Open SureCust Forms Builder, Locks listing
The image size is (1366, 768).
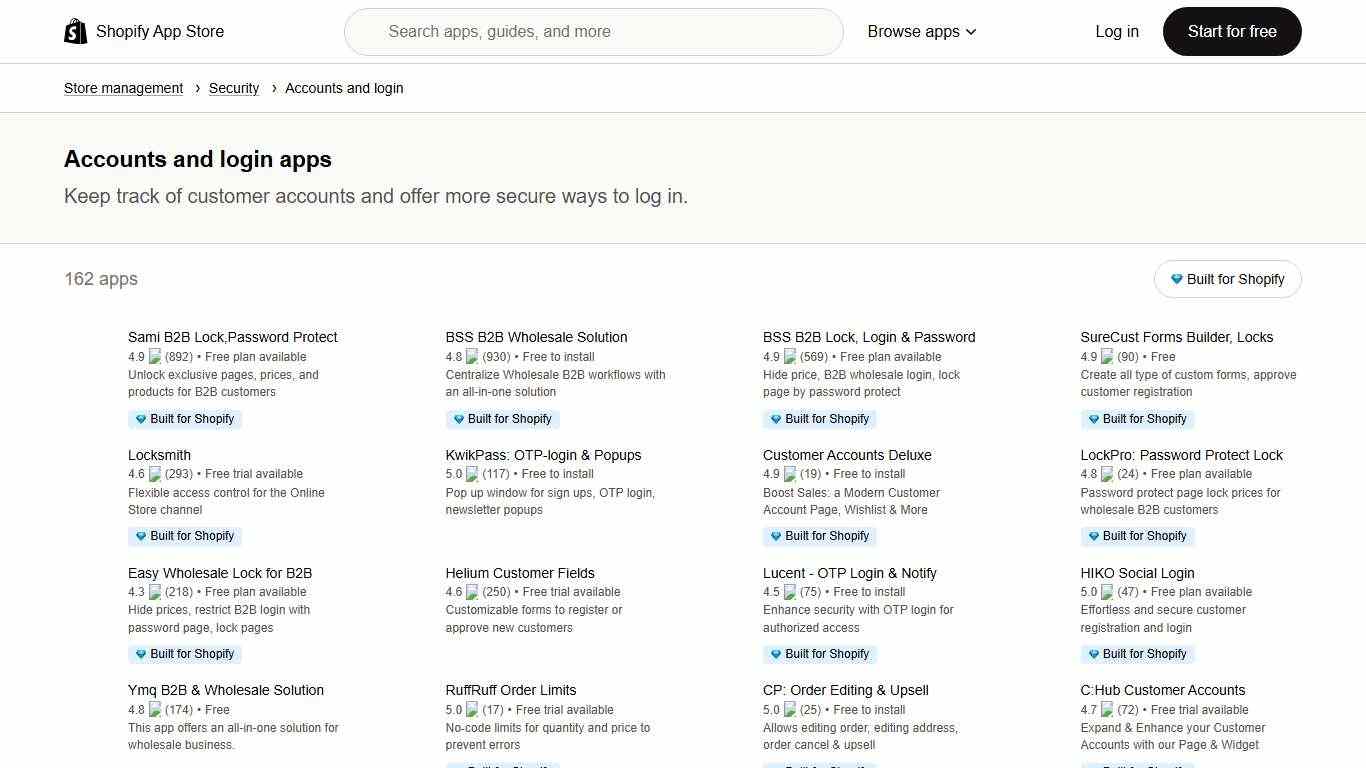coord(1177,337)
